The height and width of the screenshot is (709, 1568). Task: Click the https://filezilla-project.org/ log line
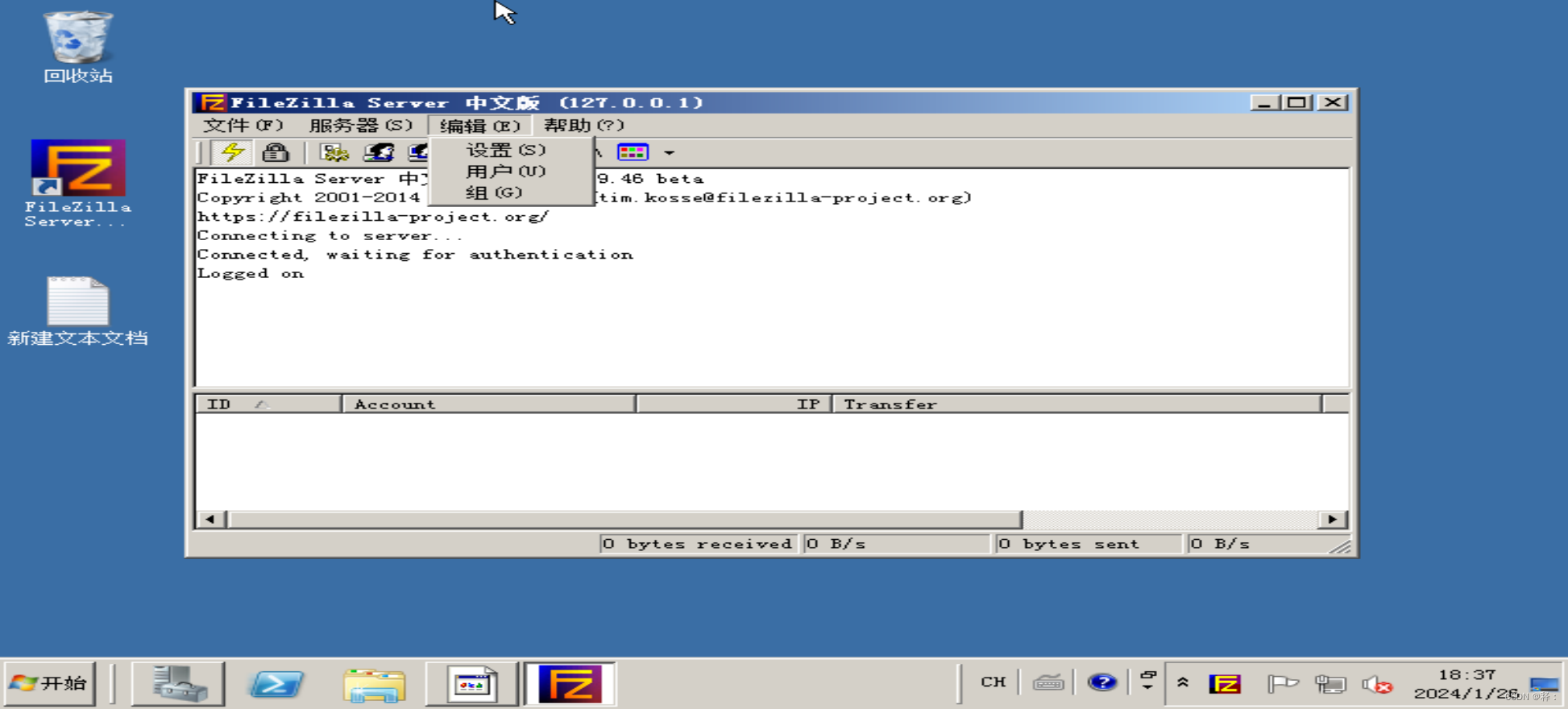pyautogui.click(x=373, y=216)
